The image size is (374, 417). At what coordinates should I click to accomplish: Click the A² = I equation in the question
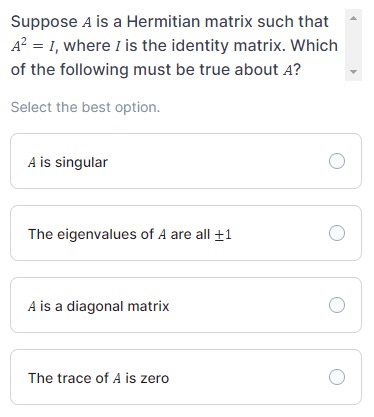(x=35, y=46)
